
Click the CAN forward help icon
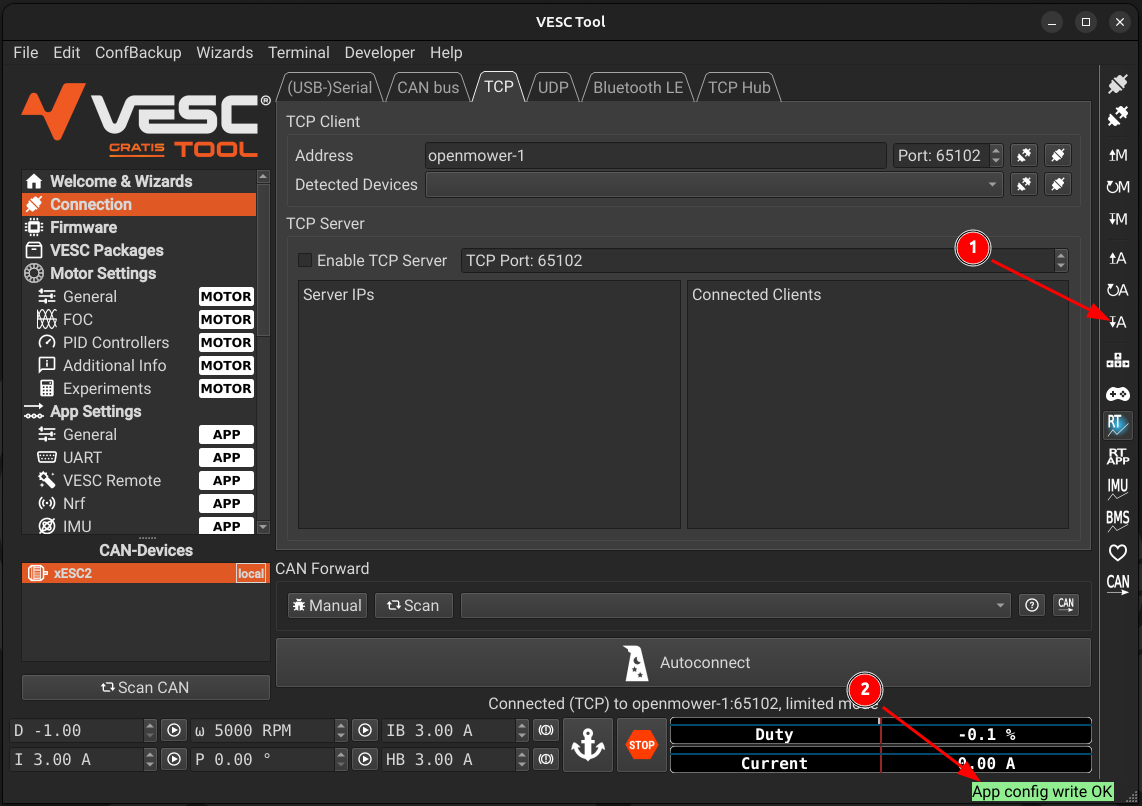click(x=1032, y=605)
